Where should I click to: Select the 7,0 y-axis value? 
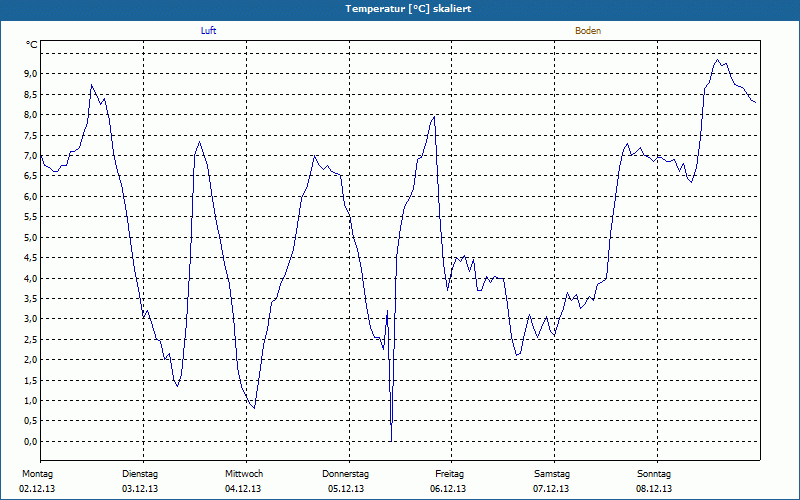click(31, 156)
